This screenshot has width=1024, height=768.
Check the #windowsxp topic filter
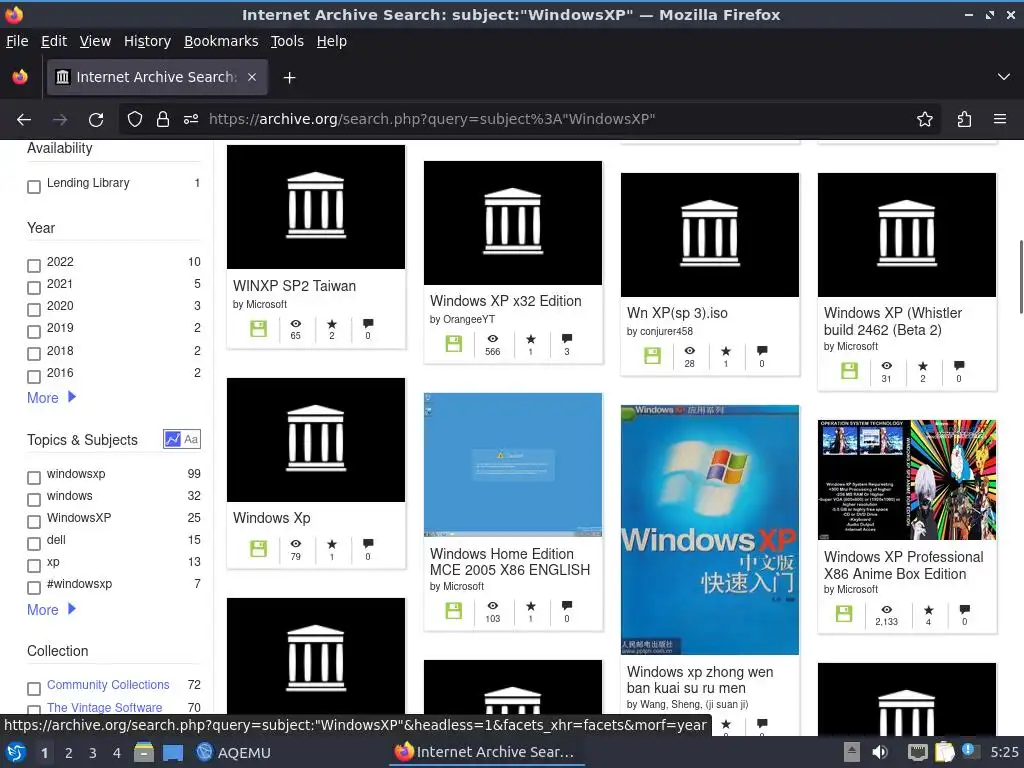tap(34, 588)
